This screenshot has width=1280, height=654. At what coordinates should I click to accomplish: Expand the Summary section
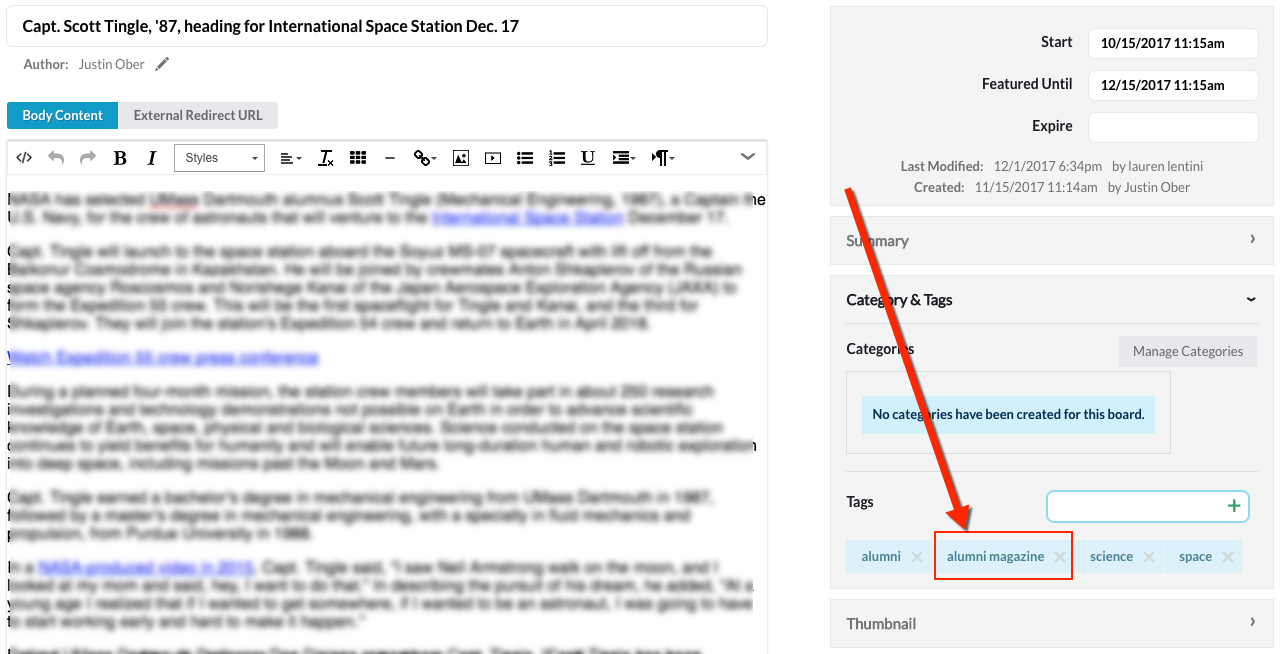tap(1051, 240)
